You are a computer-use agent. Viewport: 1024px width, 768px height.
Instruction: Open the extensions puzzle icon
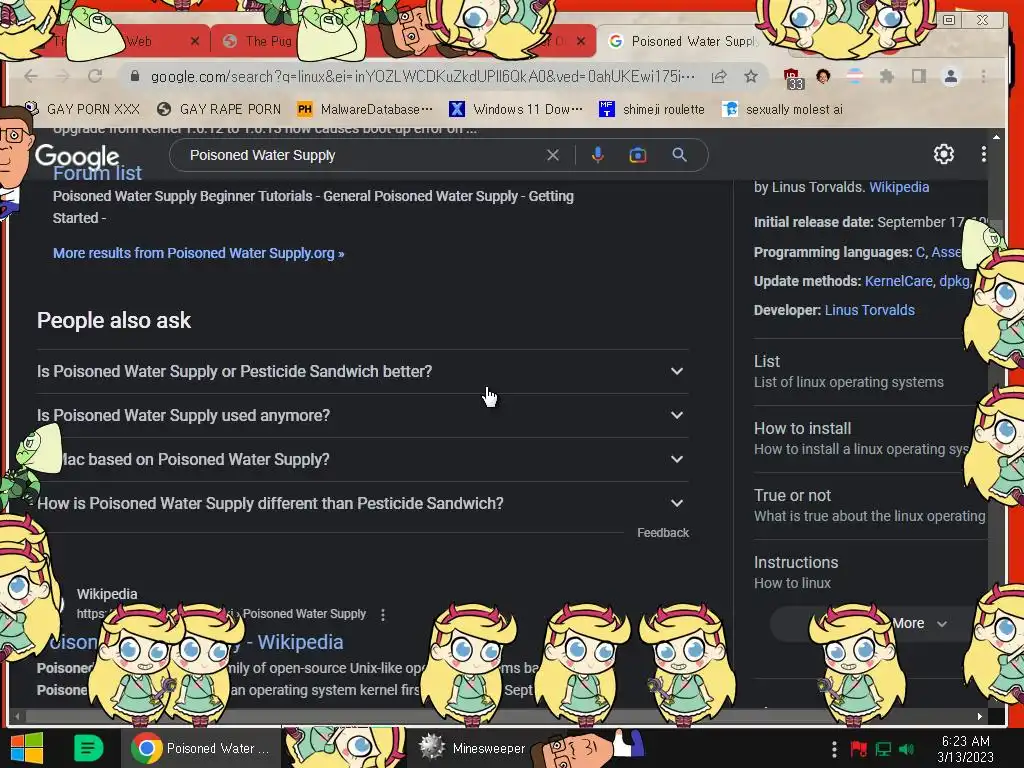(886, 76)
